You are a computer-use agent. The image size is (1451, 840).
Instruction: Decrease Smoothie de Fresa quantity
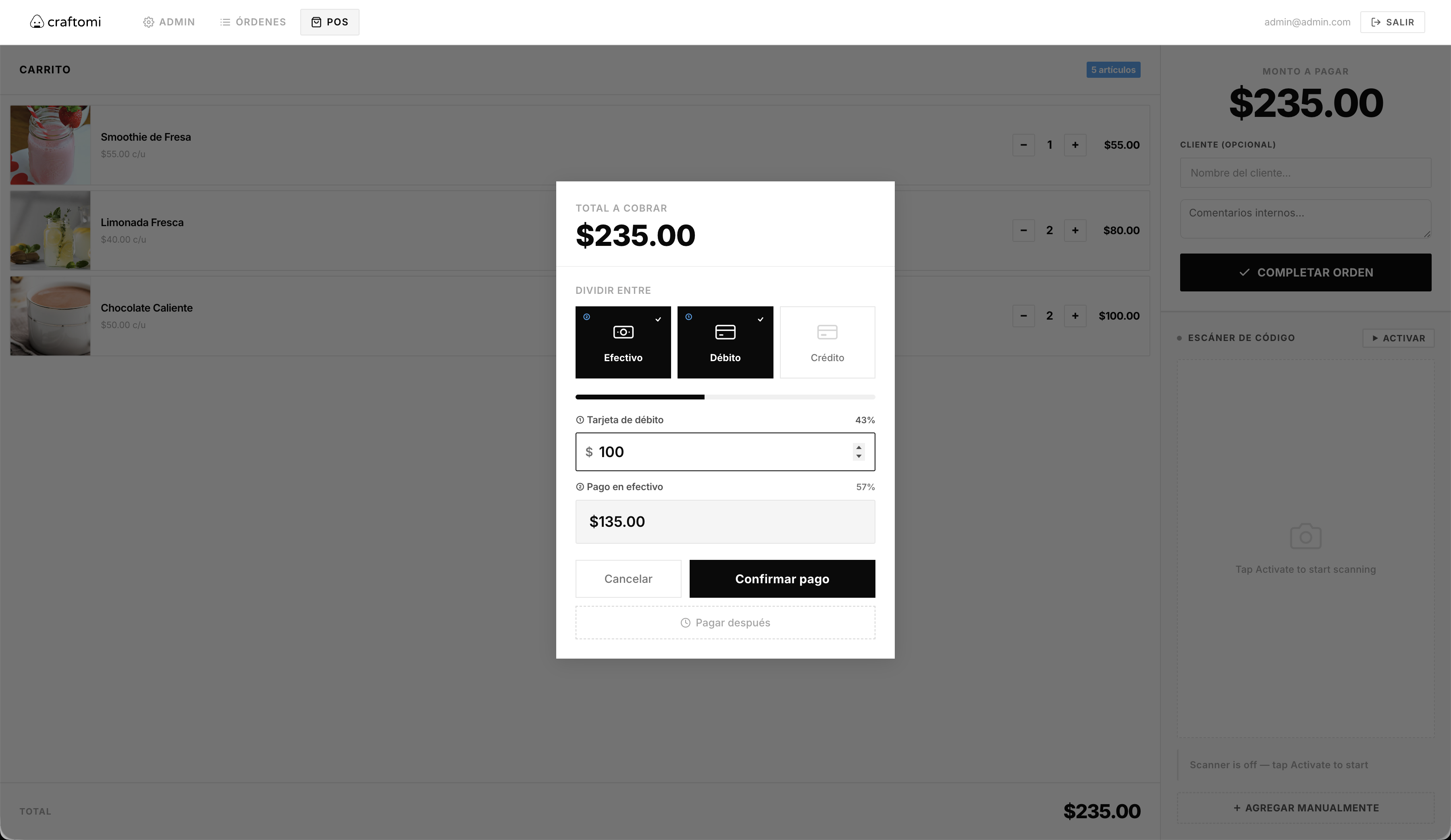[x=1023, y=145]
